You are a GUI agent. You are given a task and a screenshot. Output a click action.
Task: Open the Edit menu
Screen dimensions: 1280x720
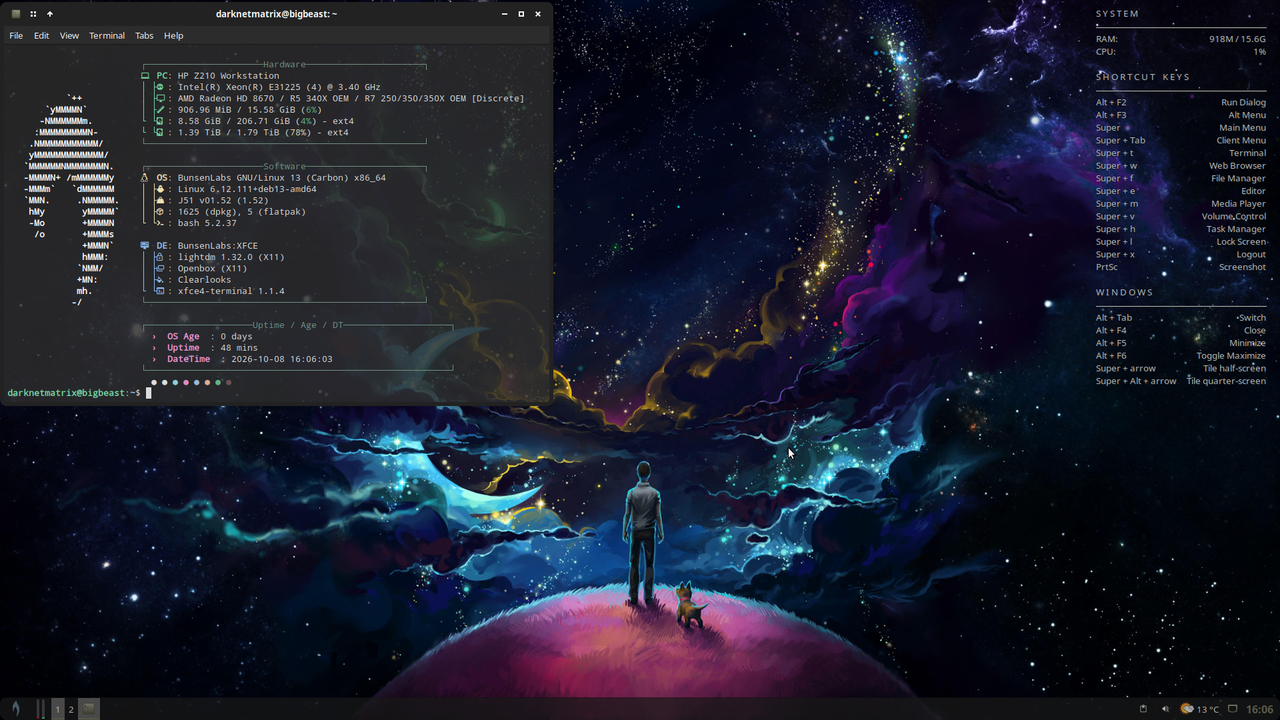[x=41, y=36]
